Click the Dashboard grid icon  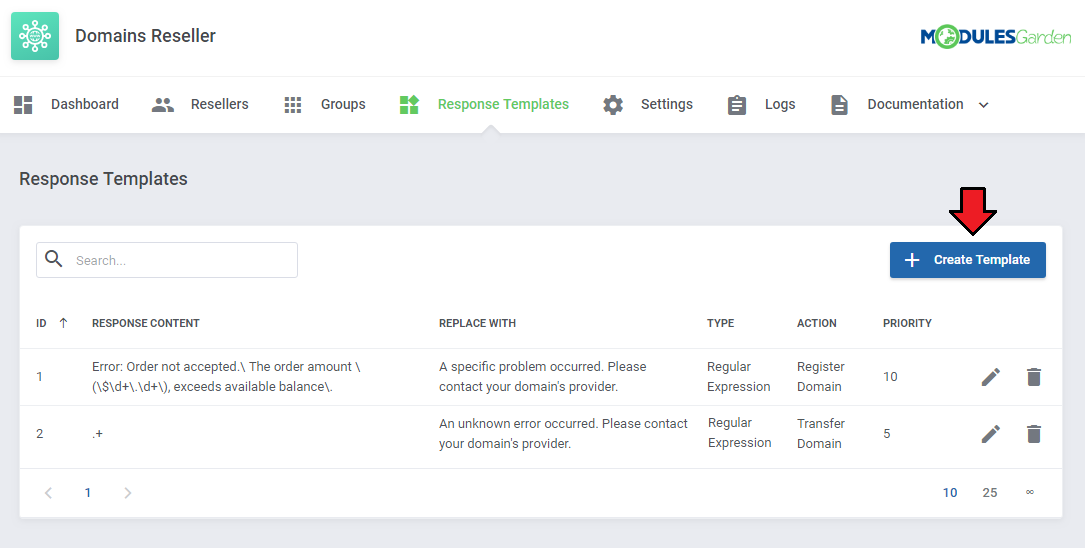click(24, 104)
